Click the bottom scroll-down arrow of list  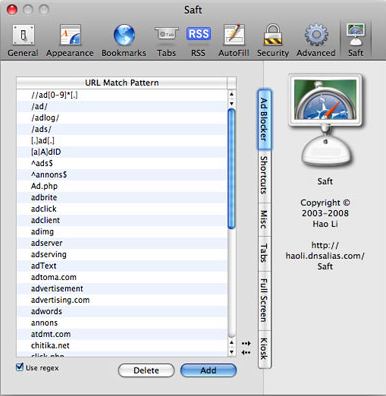(x=232, y=351)
